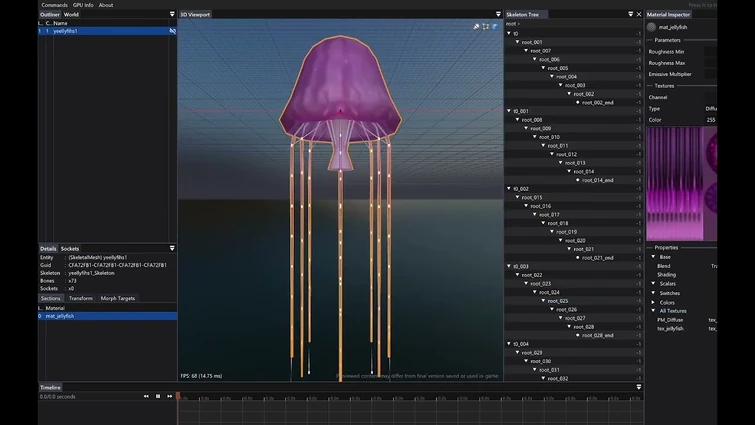Screen dimensions: 755x425
Task: Click the mat_jellyfish material sphere icon
Action: [652, 28]
